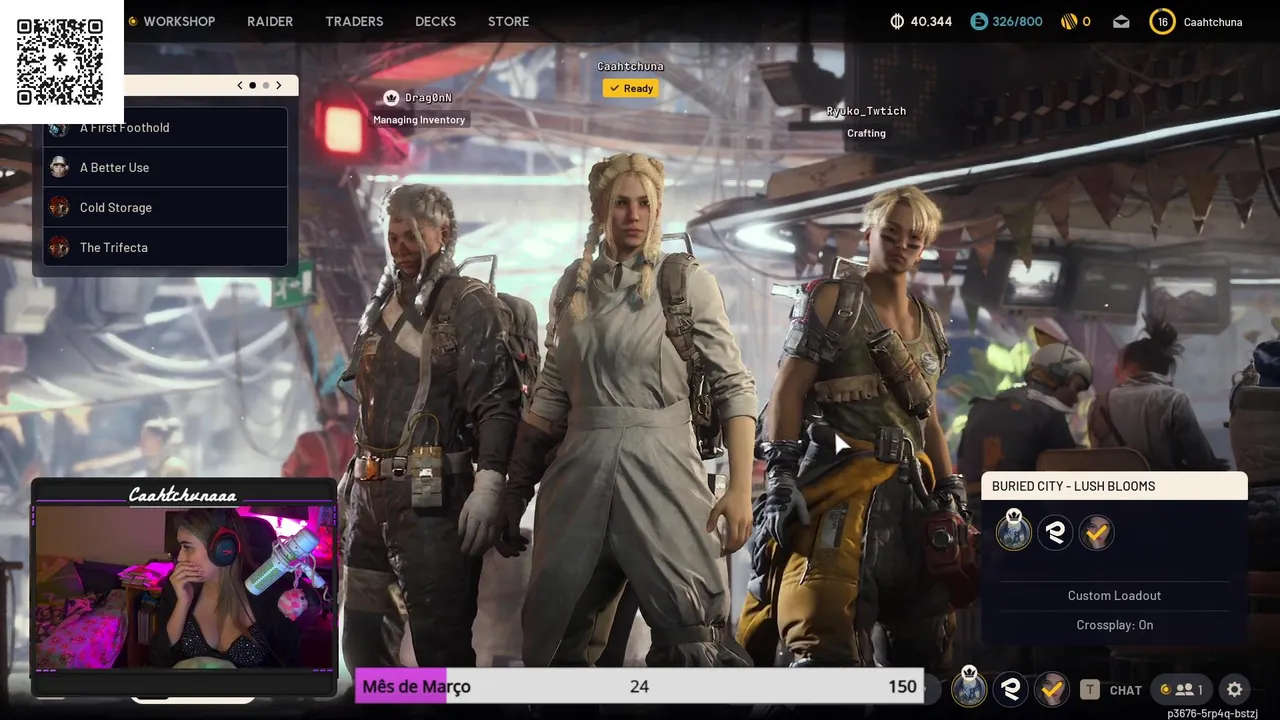
Task: Click the level 16 progress ring
Action: pyautogui.click(x=1162, y=21)
